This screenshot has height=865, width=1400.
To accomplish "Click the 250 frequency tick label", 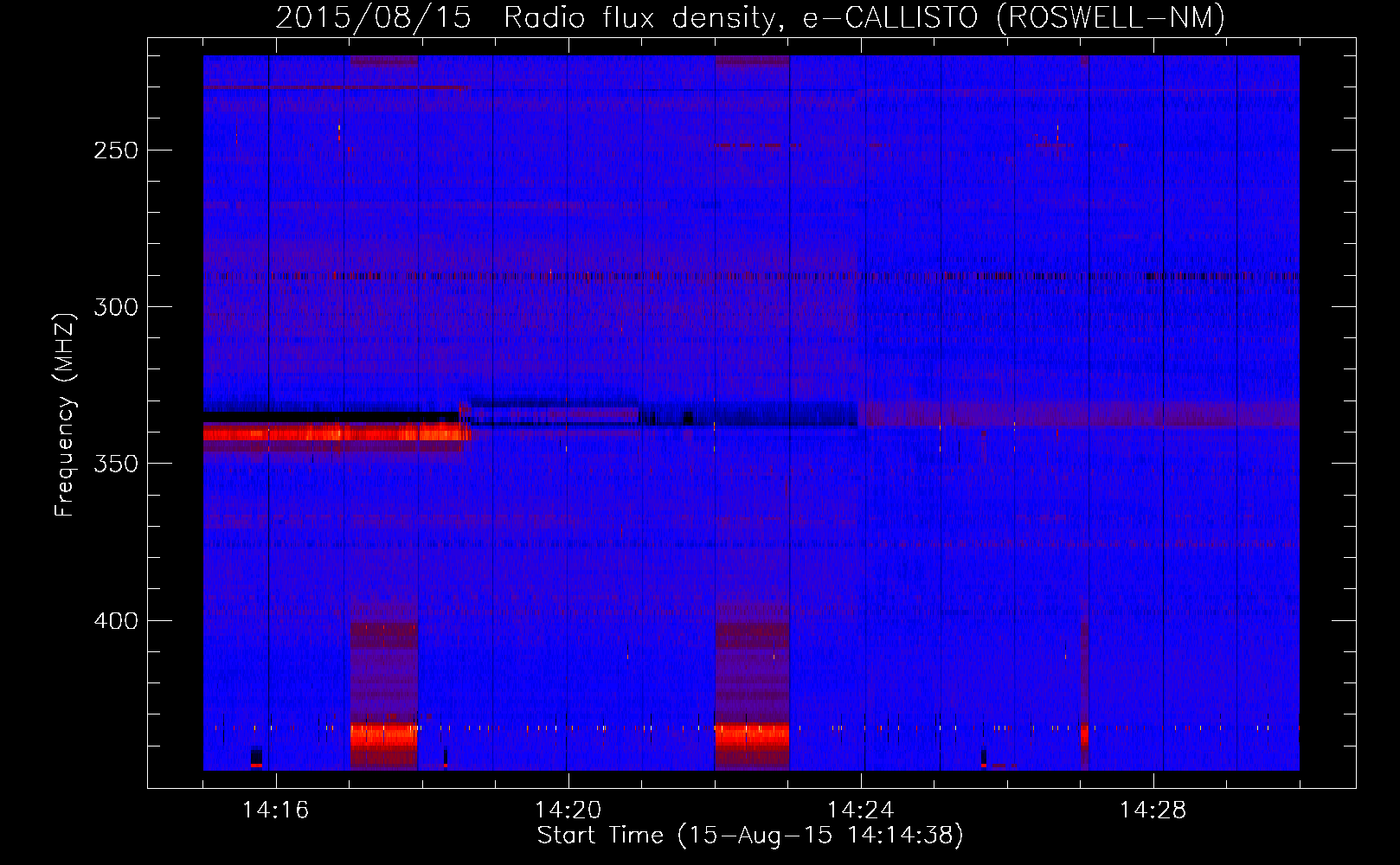I will point(116,151).
